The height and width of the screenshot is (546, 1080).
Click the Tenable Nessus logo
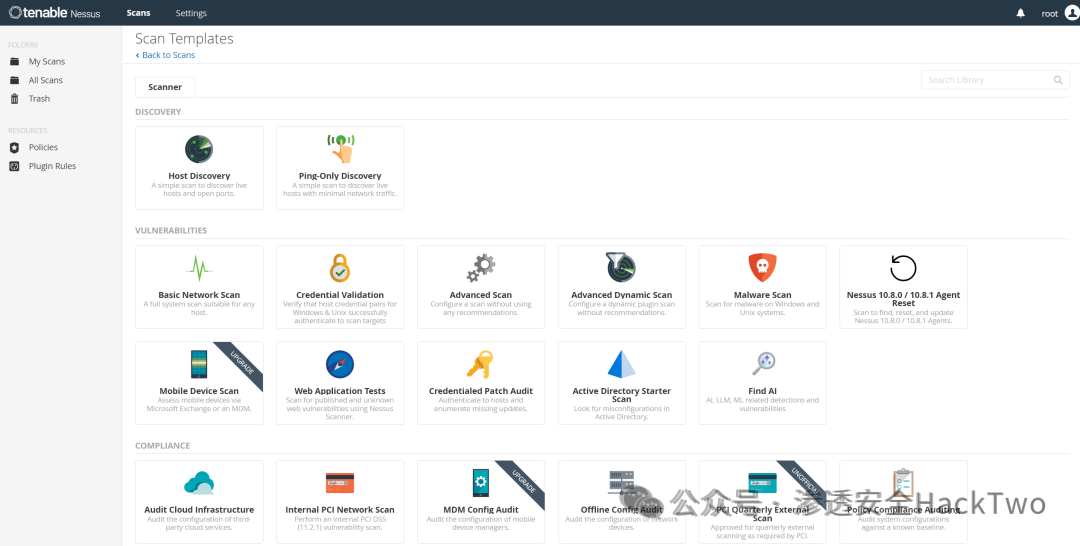[x=54, y=13]
